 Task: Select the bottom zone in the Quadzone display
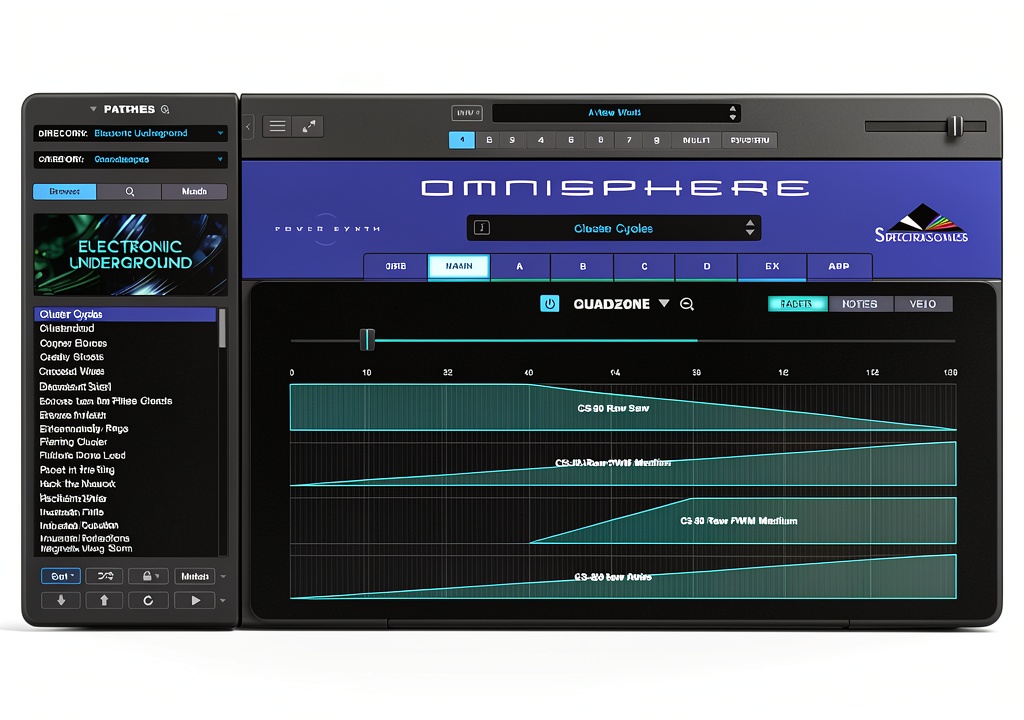click(x=623, y=576)
